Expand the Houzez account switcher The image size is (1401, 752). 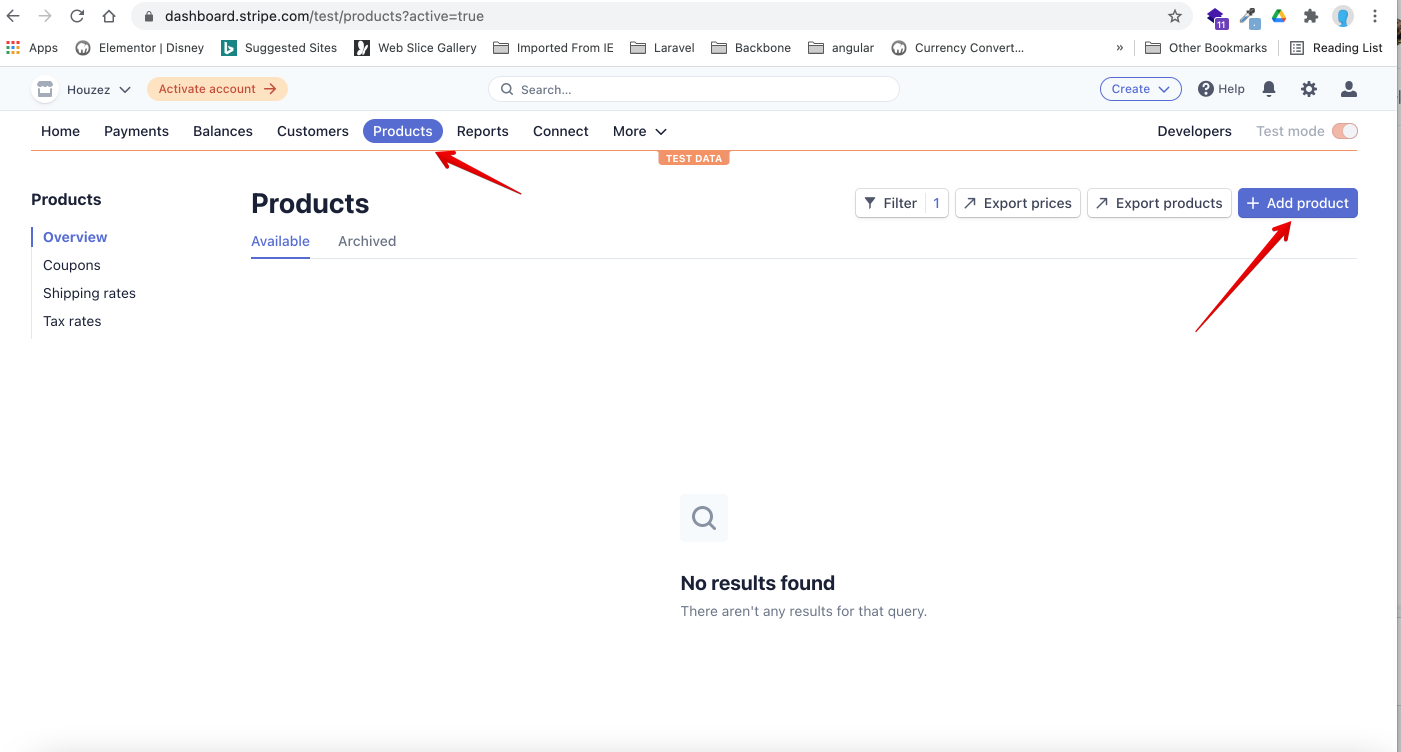(98, 89)
